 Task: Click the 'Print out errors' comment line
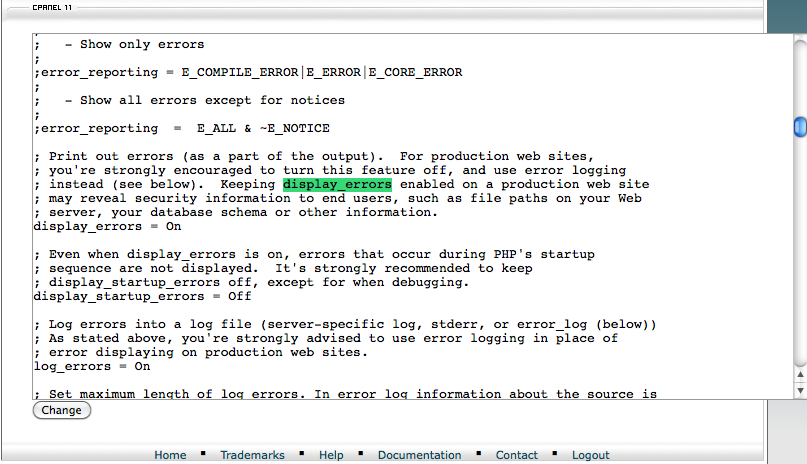(x=314, y=156)
